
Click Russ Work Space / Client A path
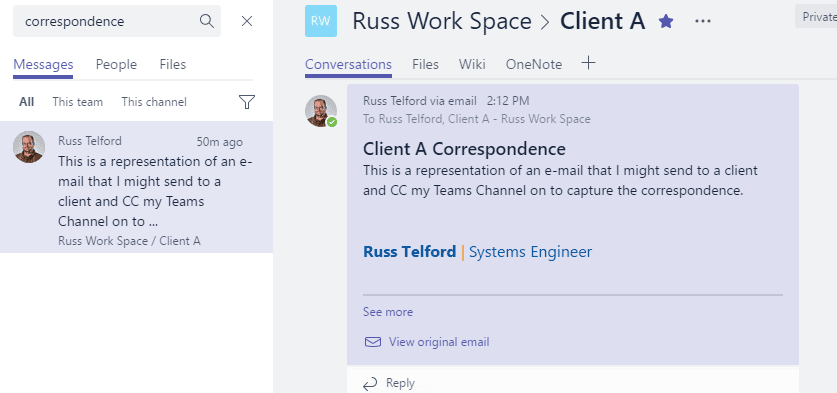coord(129,241)
